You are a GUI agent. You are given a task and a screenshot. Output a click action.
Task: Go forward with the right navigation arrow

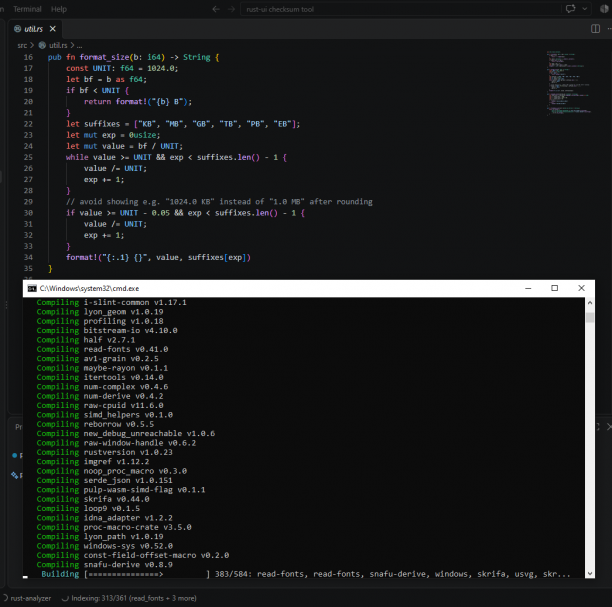[231, 9]
